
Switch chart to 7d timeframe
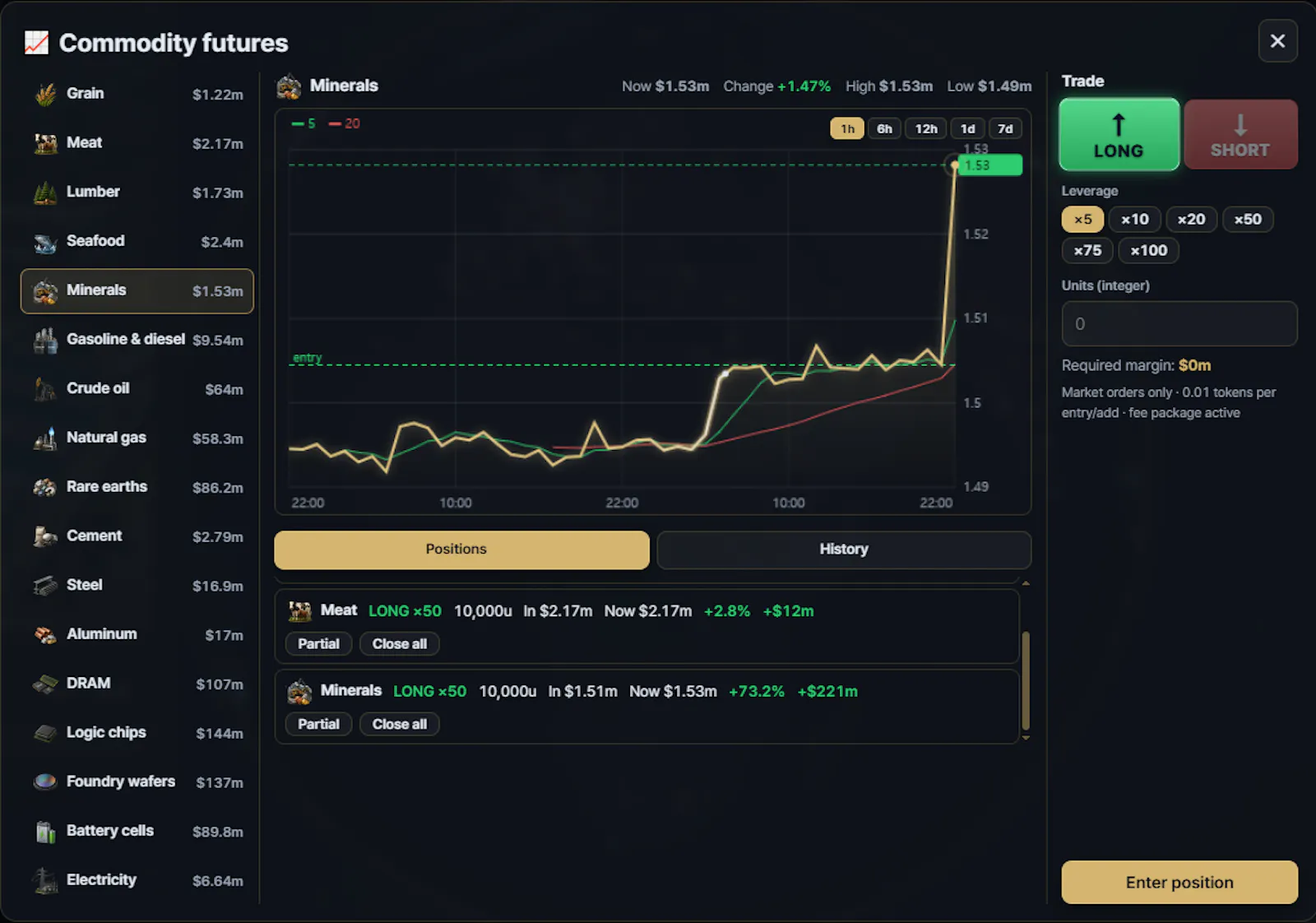pyautogui.click(x=1005, y=129)
